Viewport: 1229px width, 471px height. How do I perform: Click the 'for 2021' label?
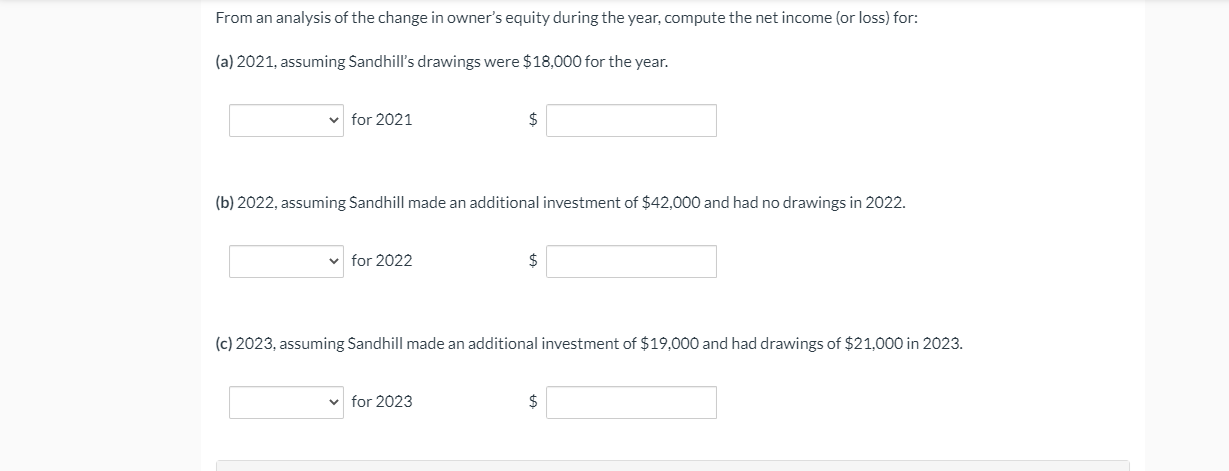coord(382,120)
